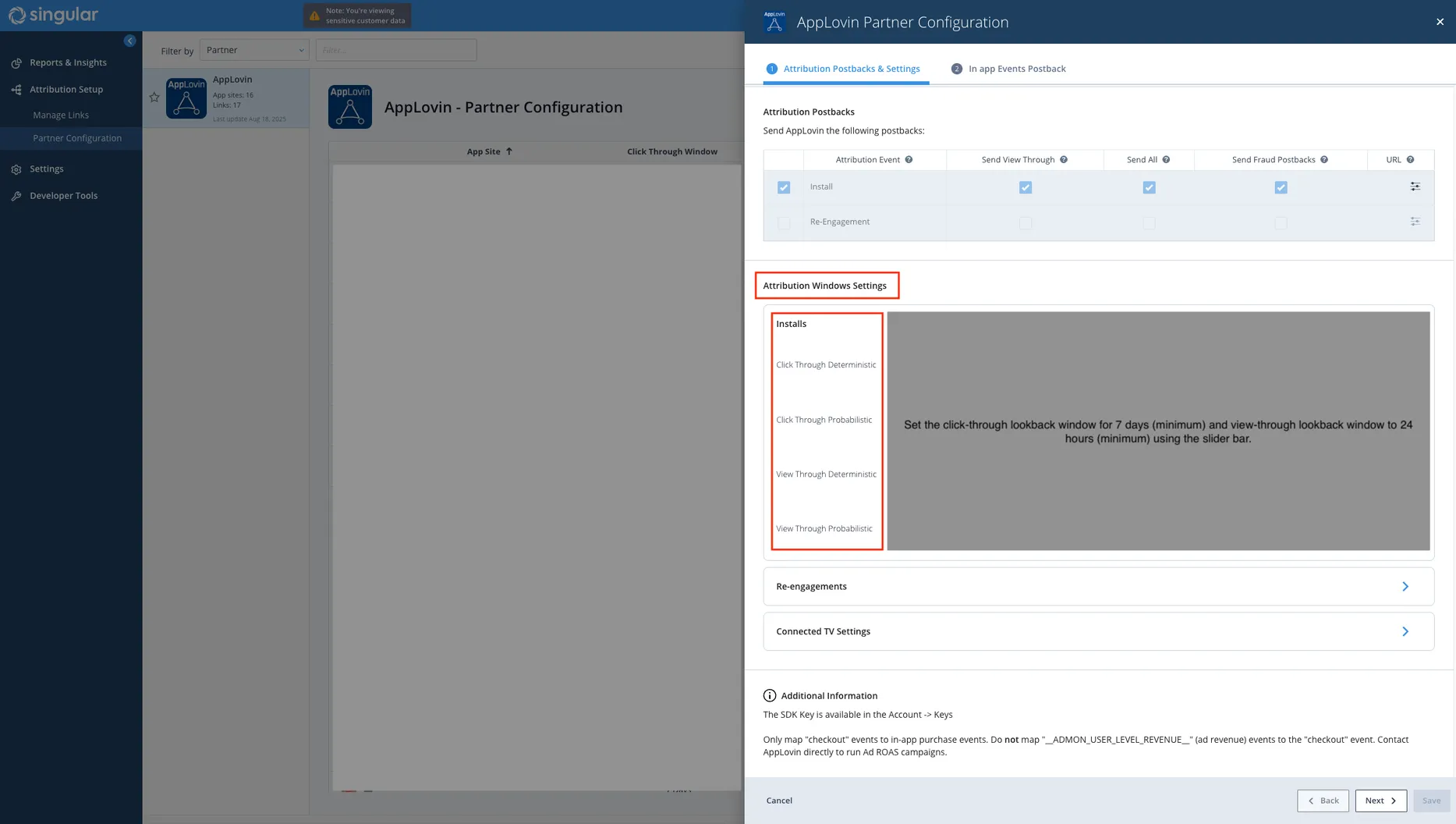The height and width of the screenshot is (824, 1456).
Task: Select the Reports & Insights sidebar icon
Action: click(x=16, y=62)
